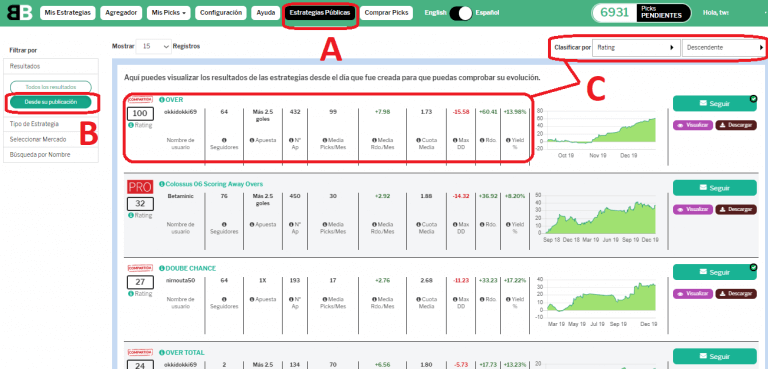Click the BB logo icon

[21, 13]
